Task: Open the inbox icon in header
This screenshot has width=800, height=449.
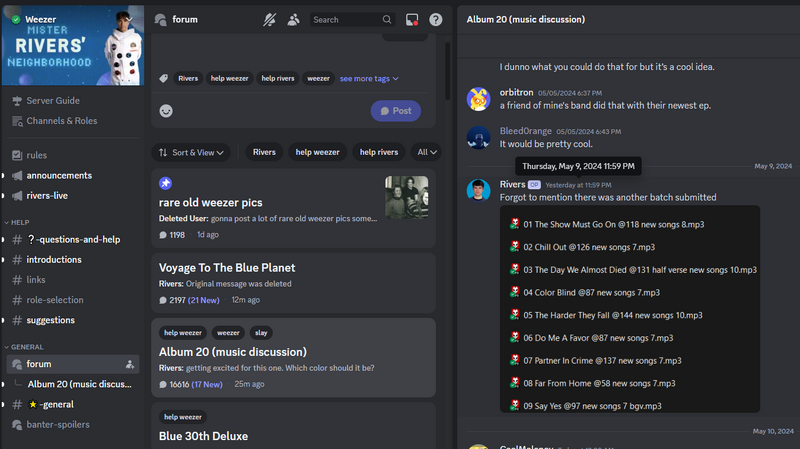Action: (x=412, y=19)
